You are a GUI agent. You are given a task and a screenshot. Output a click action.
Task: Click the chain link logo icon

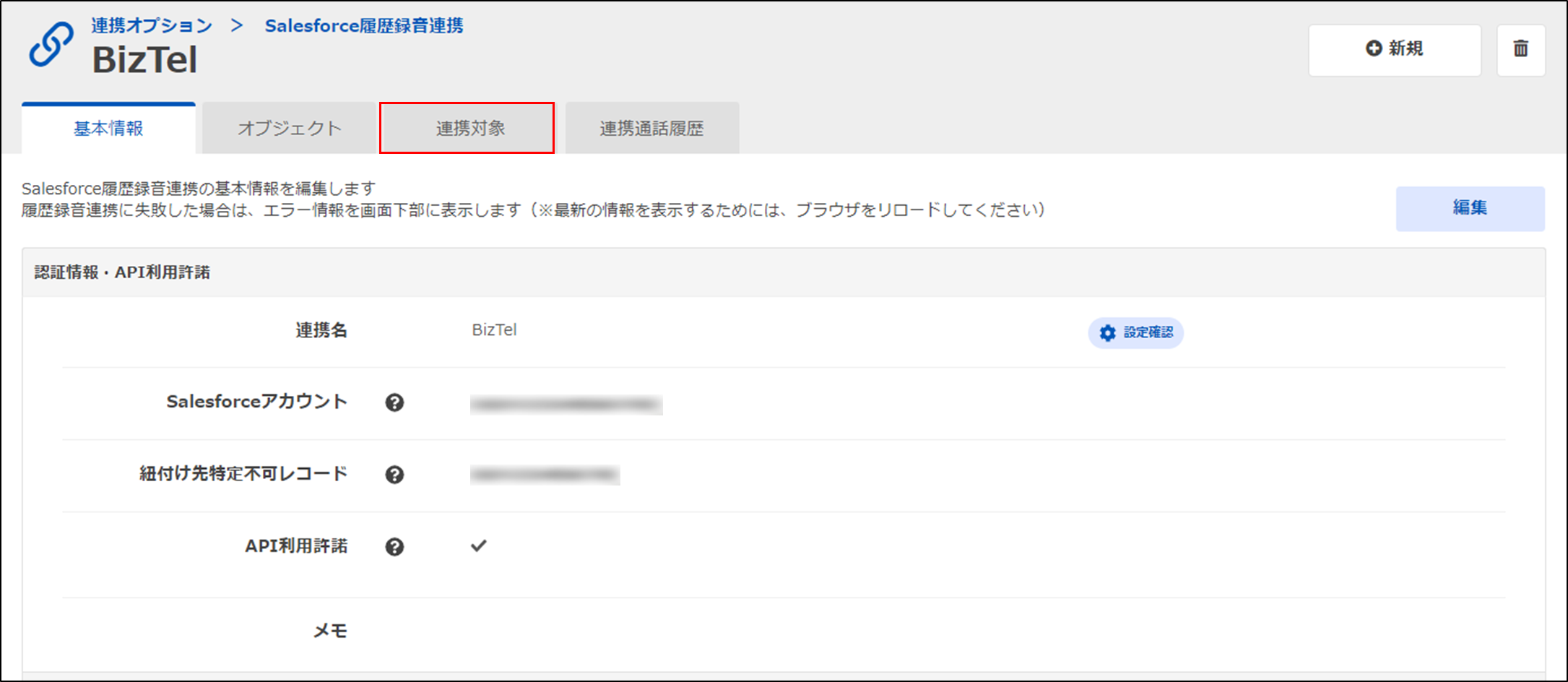(x=51, y=45)
